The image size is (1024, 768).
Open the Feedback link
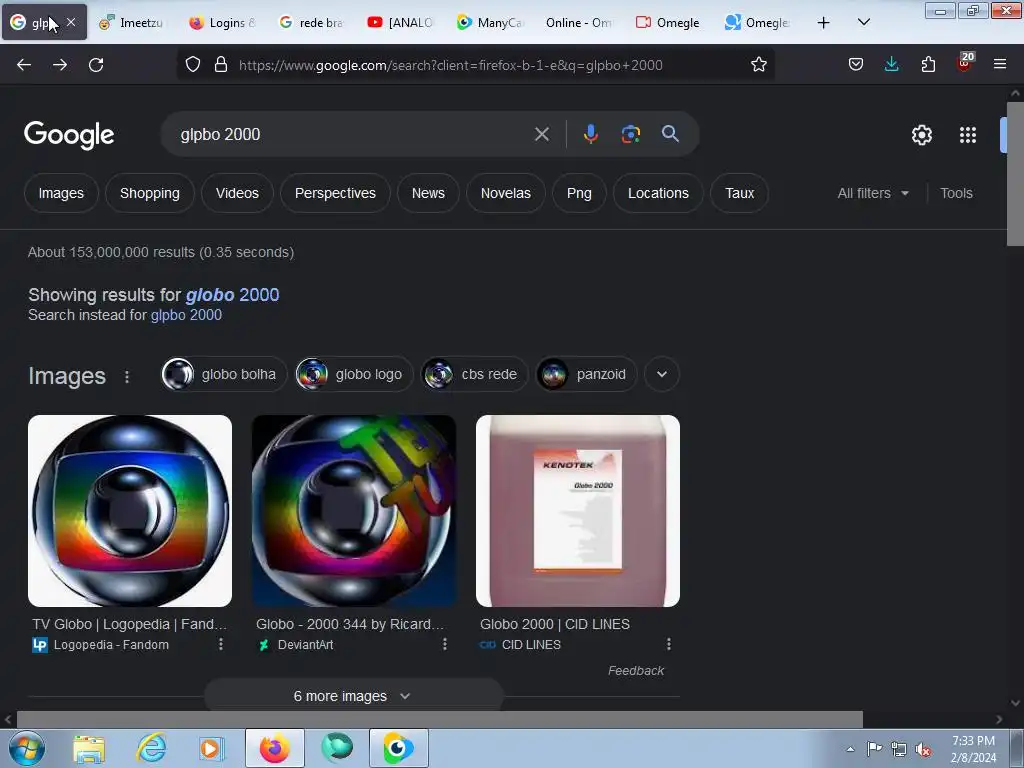[635, 671]
